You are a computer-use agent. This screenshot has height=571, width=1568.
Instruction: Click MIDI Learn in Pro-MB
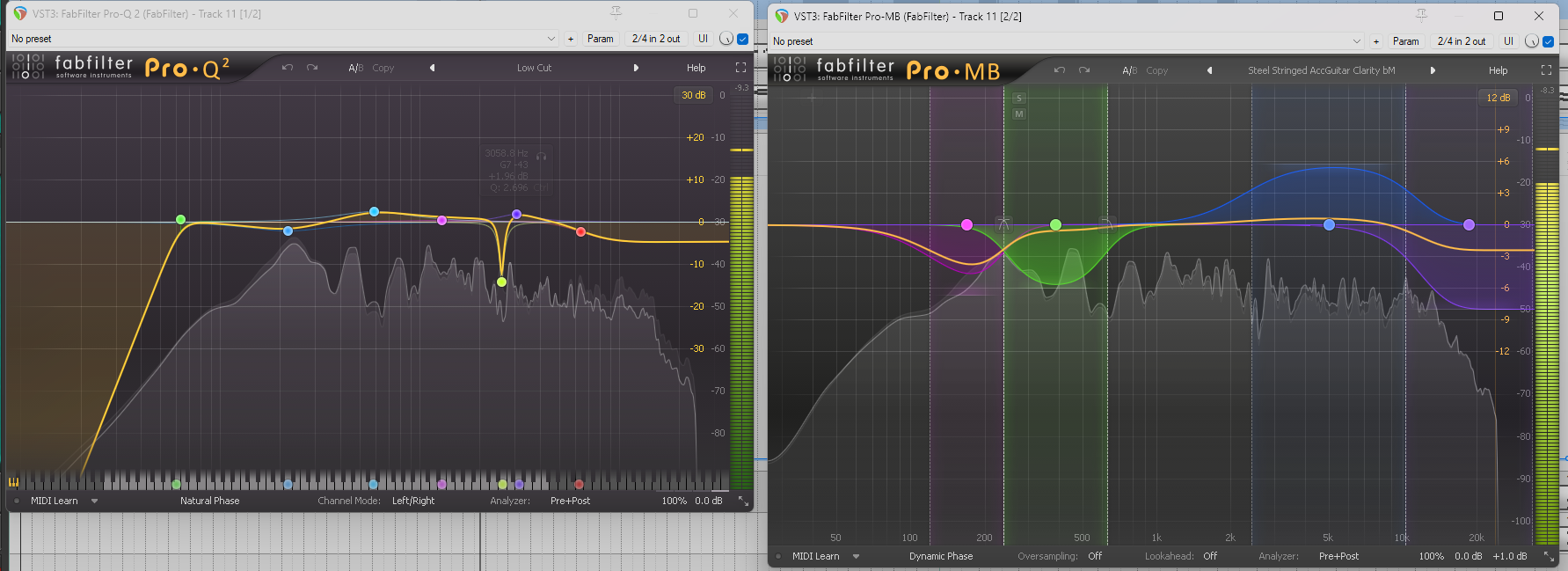pos(816,556)
